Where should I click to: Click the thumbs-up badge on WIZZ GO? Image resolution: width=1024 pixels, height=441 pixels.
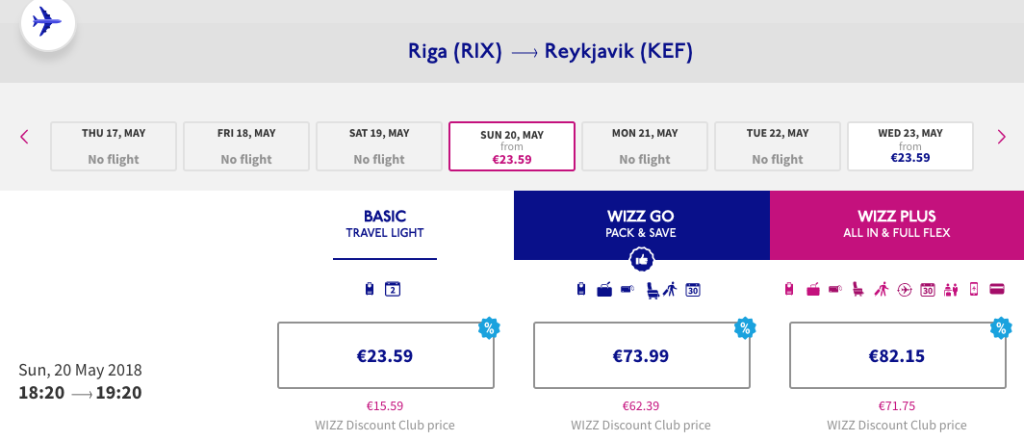tap(641, 260)
